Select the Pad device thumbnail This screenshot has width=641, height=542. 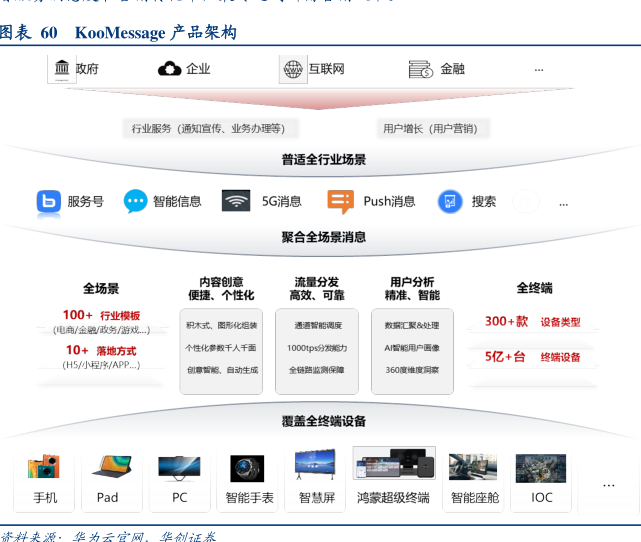(x=110, y=467)
